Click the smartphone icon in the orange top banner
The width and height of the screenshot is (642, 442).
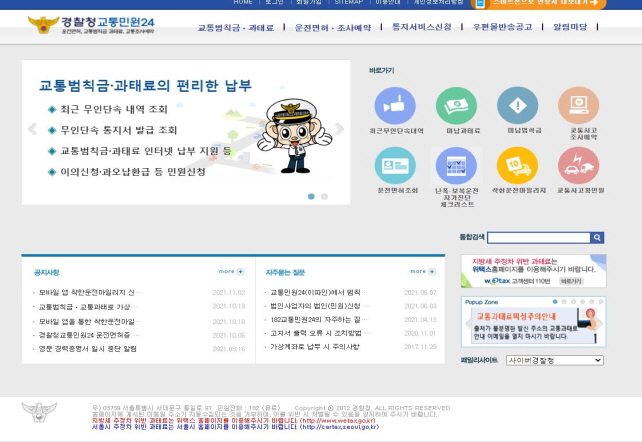[481, 3]
